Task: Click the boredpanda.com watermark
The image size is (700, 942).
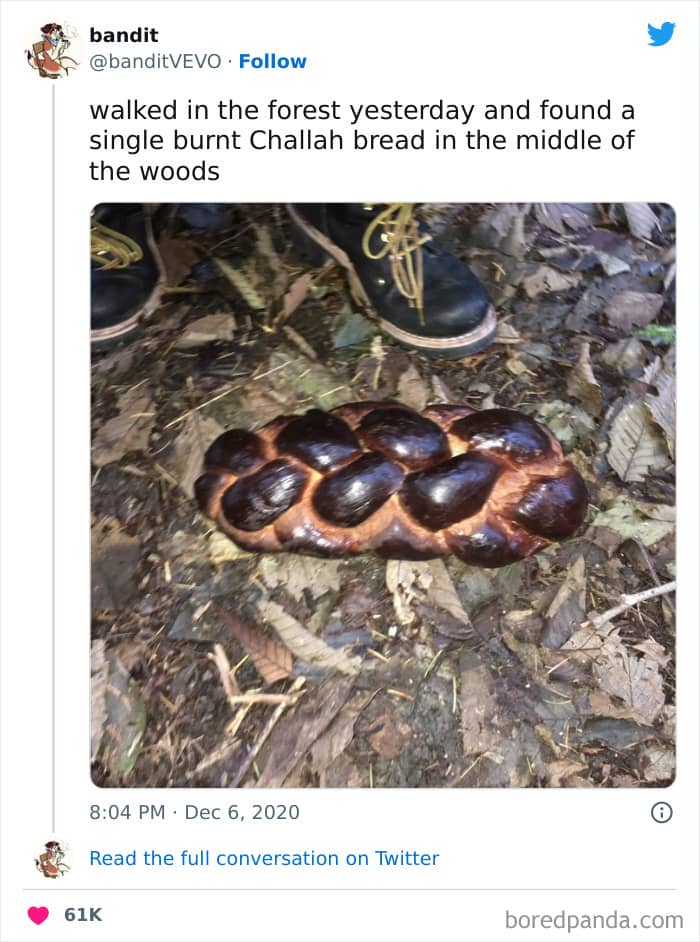Action: [594, 919]
